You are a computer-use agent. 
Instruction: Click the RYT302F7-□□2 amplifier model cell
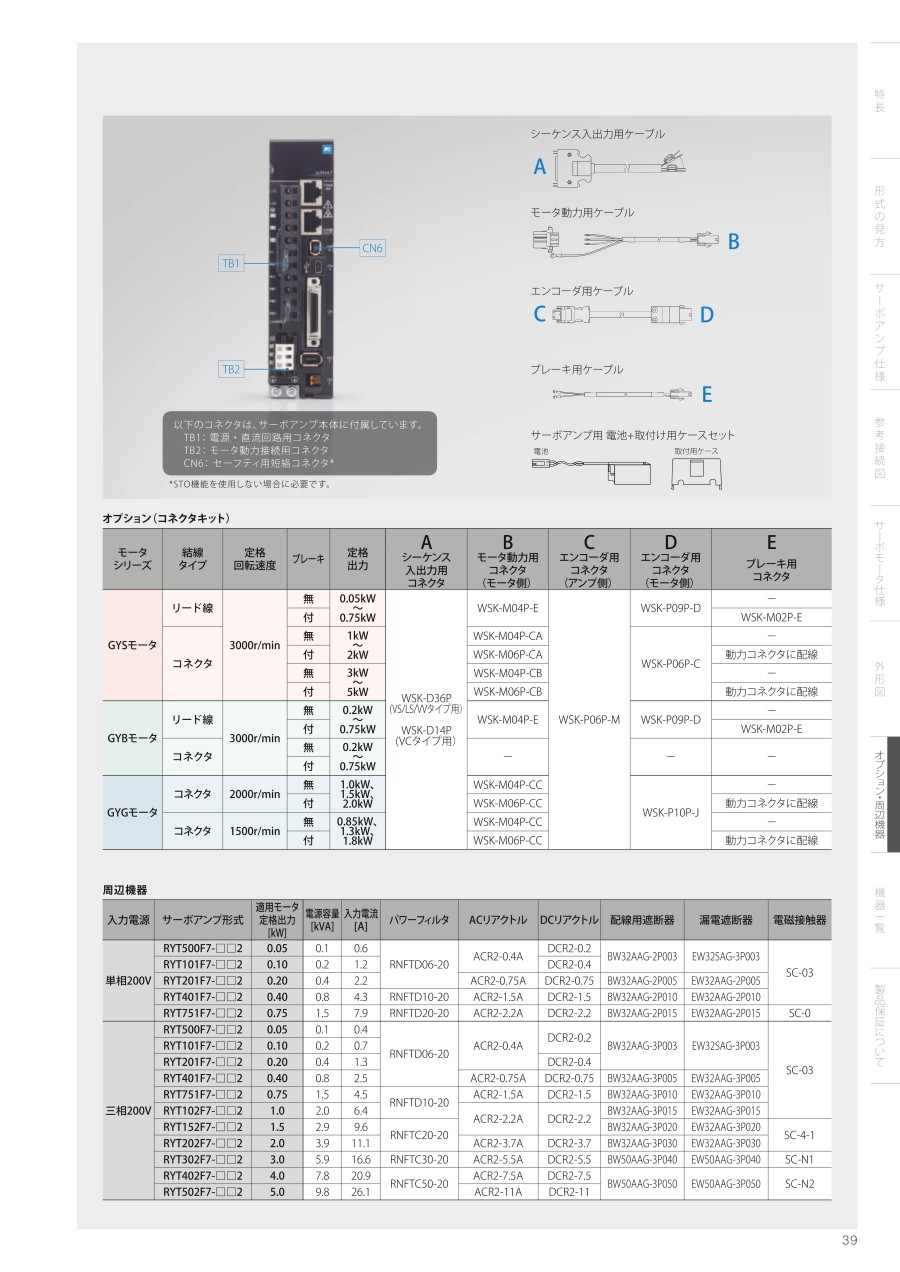pos(203,1159)
